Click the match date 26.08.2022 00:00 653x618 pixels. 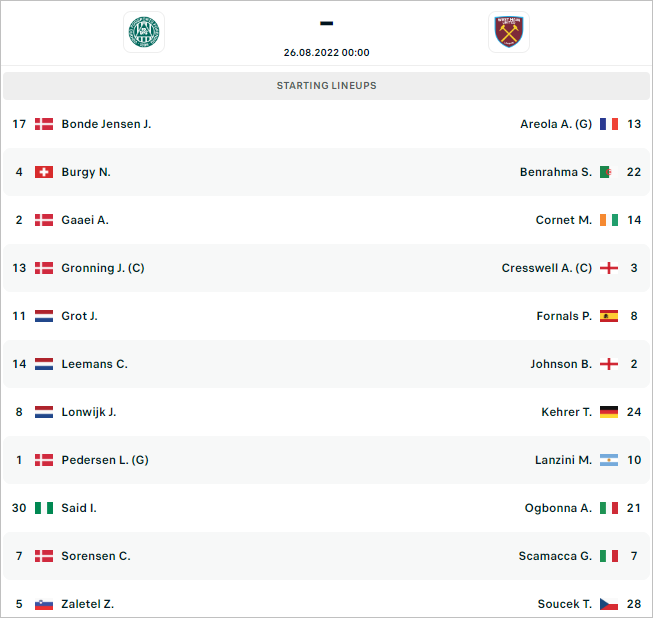point(326,52)
